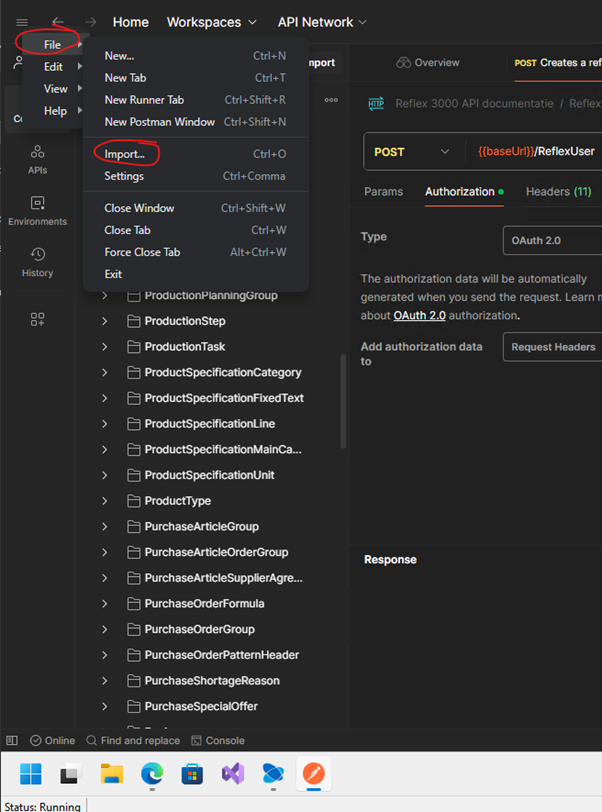Open the Workspaces dropdown
Screen dimensions: 602x812
click(211, 22)
